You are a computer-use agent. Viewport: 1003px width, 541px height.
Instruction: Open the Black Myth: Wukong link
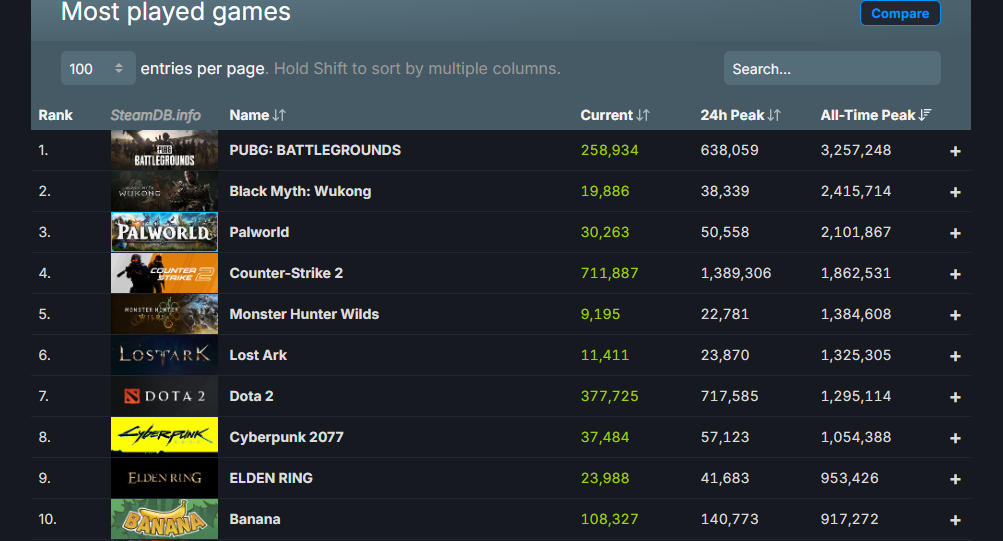tap(300, 191)
